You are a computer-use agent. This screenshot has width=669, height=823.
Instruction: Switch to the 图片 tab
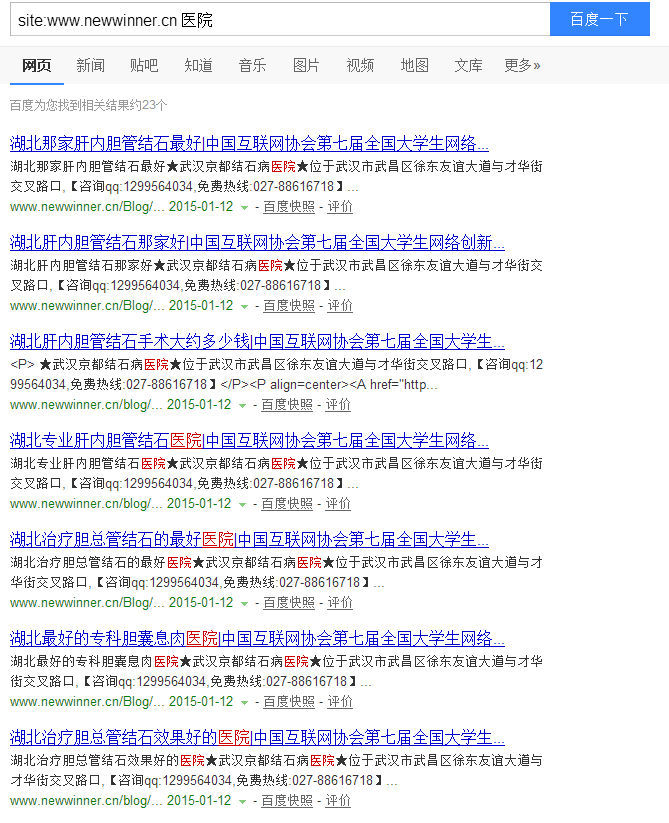coord(306,66)
